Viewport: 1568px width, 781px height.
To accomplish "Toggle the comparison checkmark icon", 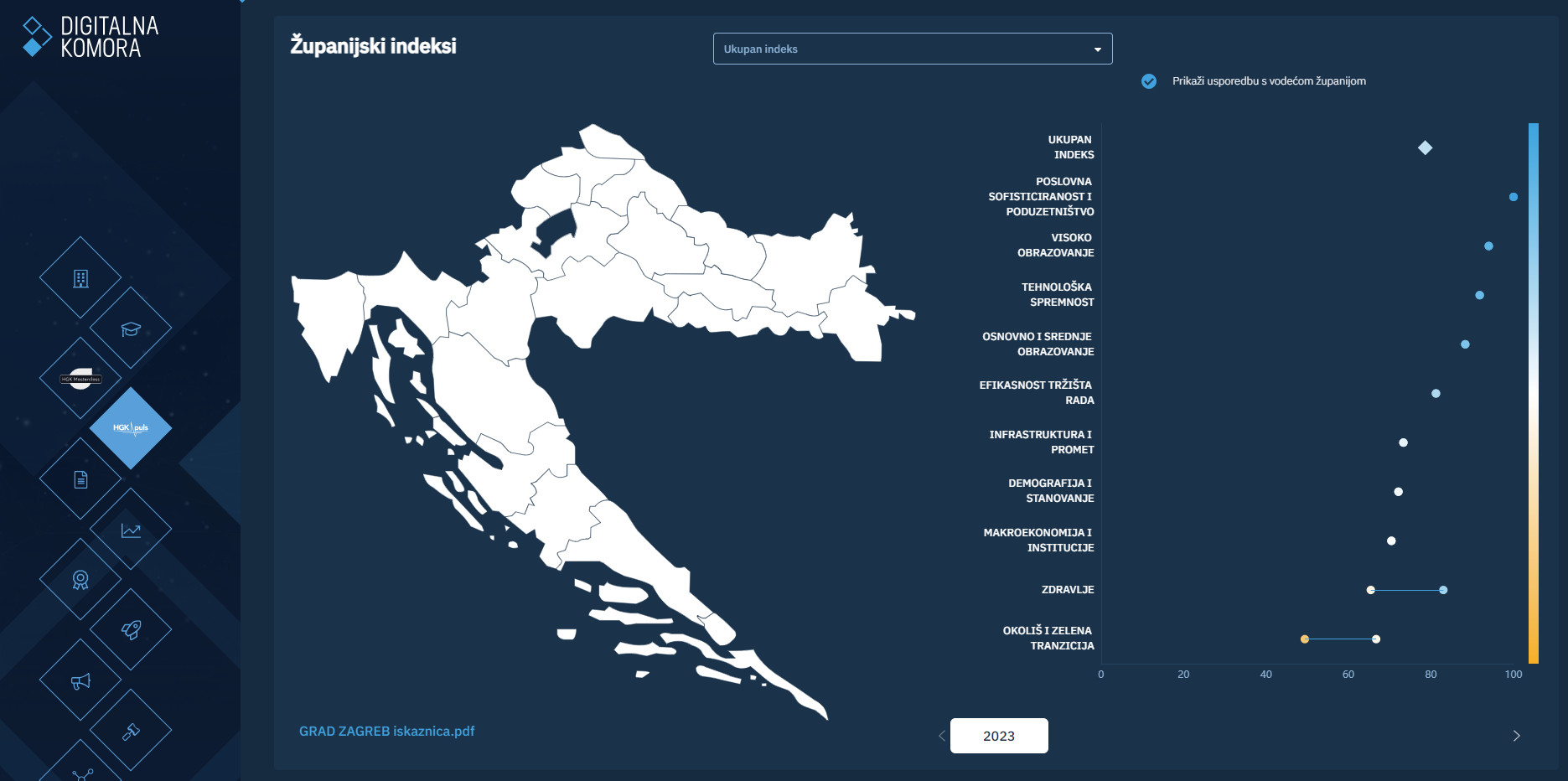I will [x=1149, y=81].
